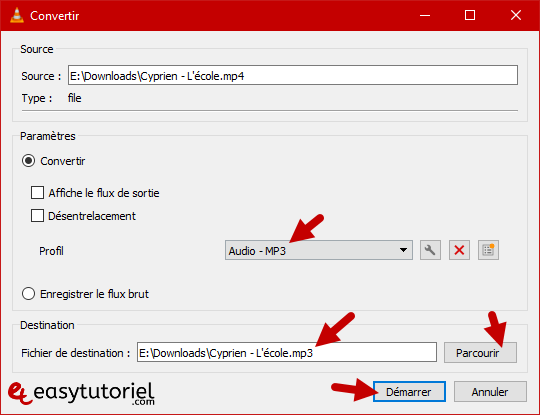540x415 pixels.
Task: Click the 'Fichier de destination :' label
Action: pos(76,353)
